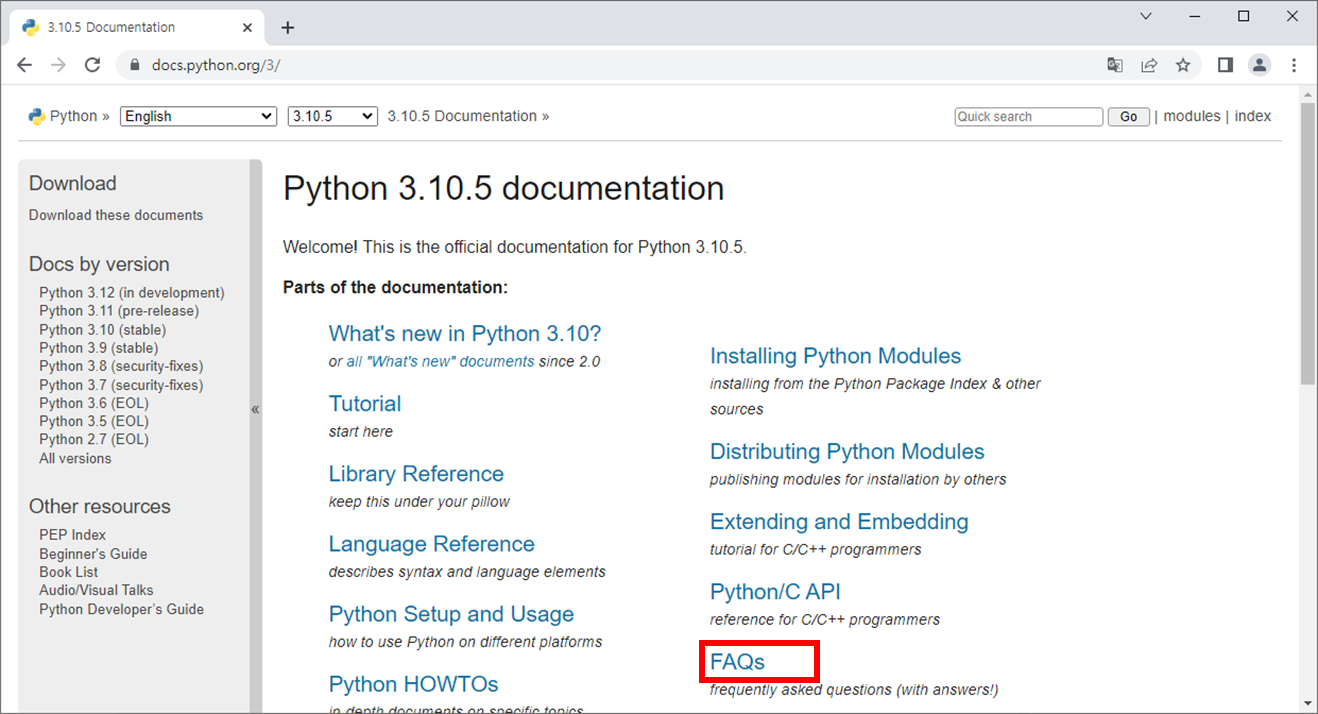The width and height of the screenshot is (1318, 714).
Task: Open Chrome three-dot menu
Action: tap(1294, 65)
